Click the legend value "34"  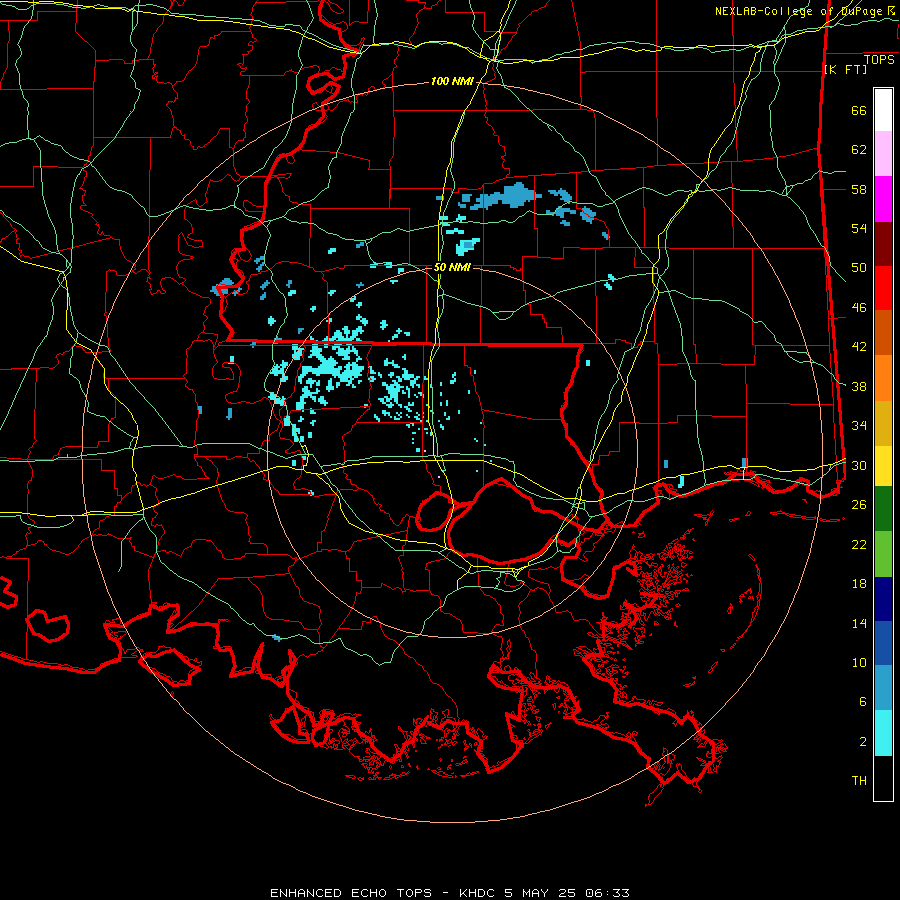[859, 426]
